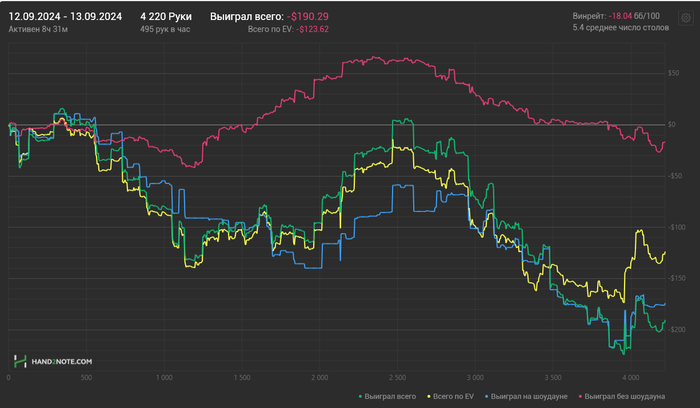
Task: Click the '-$50' y-axis label
Action: [675, 176]
